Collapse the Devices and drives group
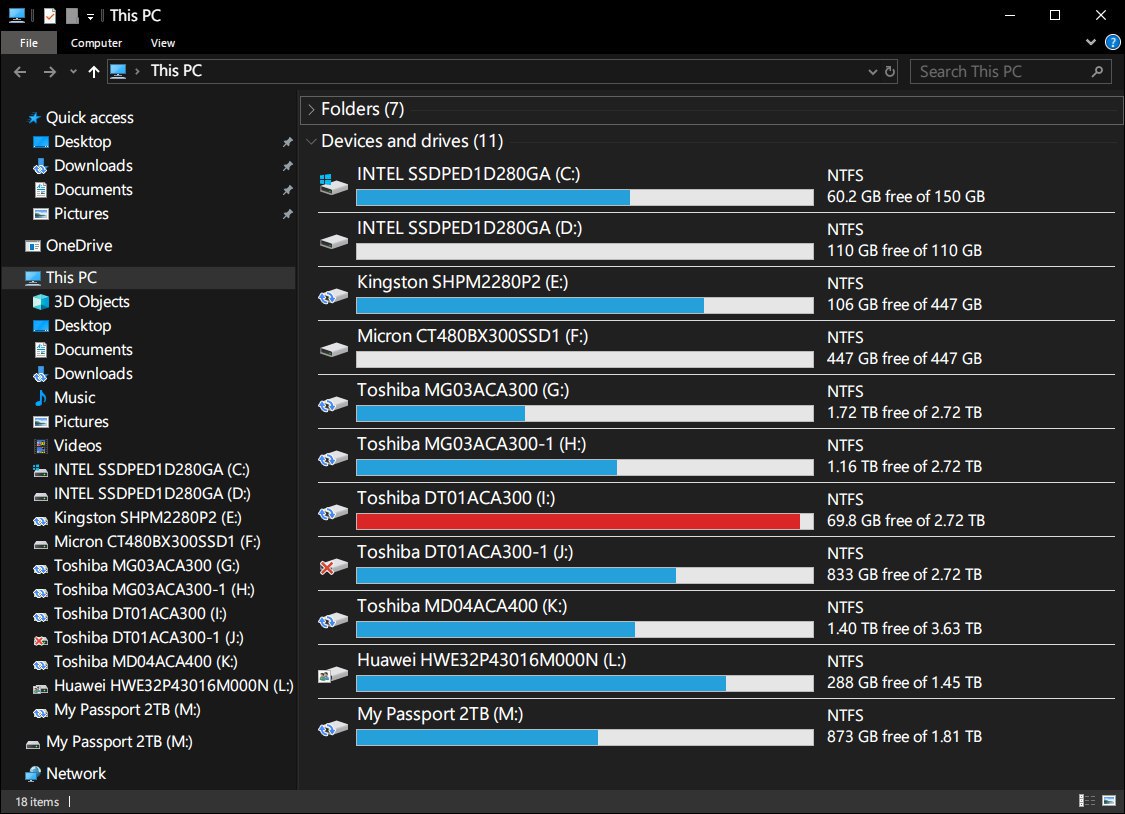Viewport: 1125px width, 814px height. 311,141
